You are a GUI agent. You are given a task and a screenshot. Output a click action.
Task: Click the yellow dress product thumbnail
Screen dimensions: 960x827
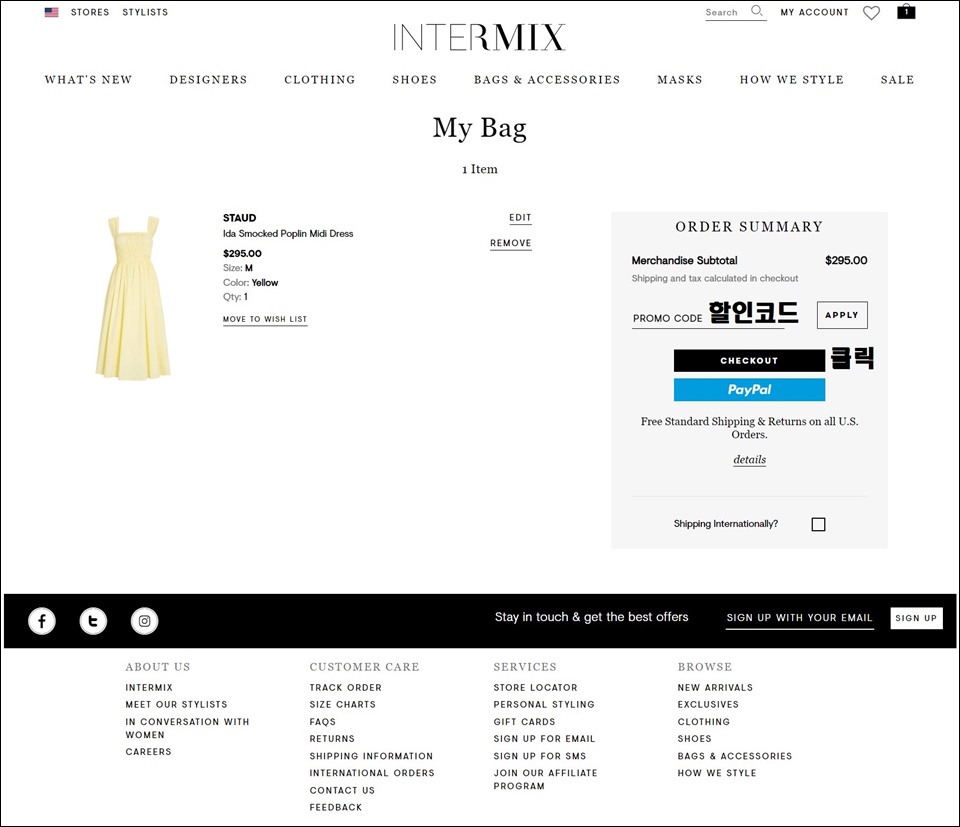click(133, 297)
